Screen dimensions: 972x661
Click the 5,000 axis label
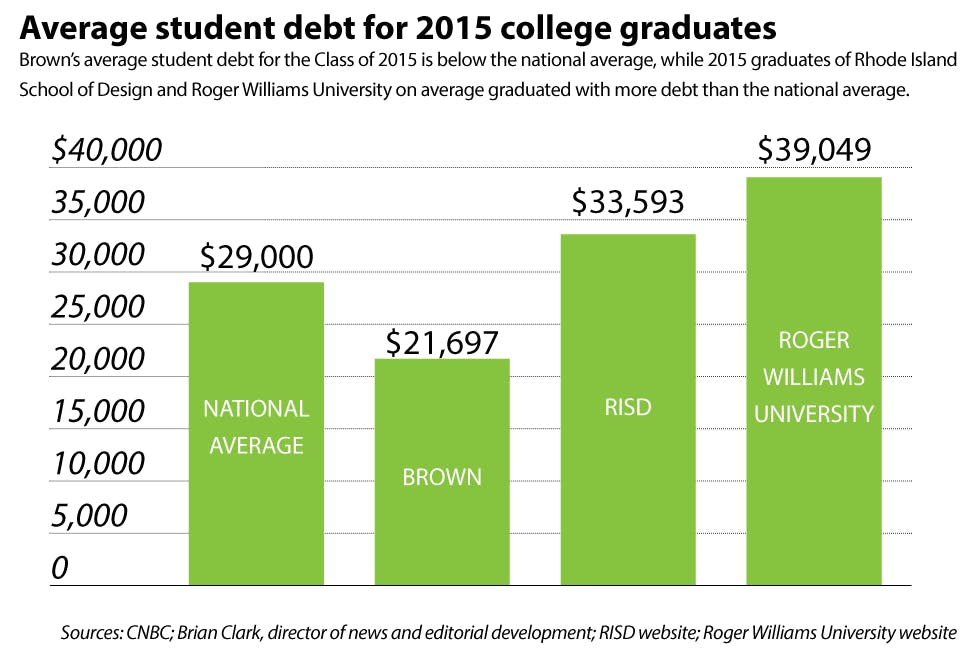[x=89, y=515]
